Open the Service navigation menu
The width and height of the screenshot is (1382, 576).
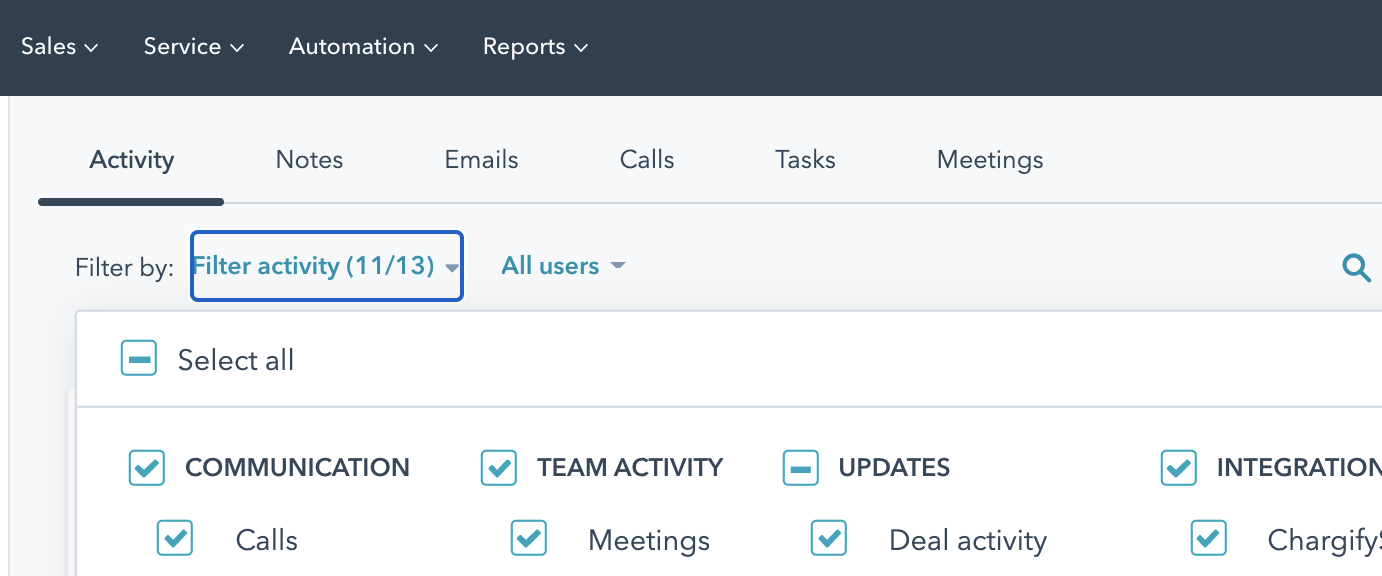click(x=194, y=47)
